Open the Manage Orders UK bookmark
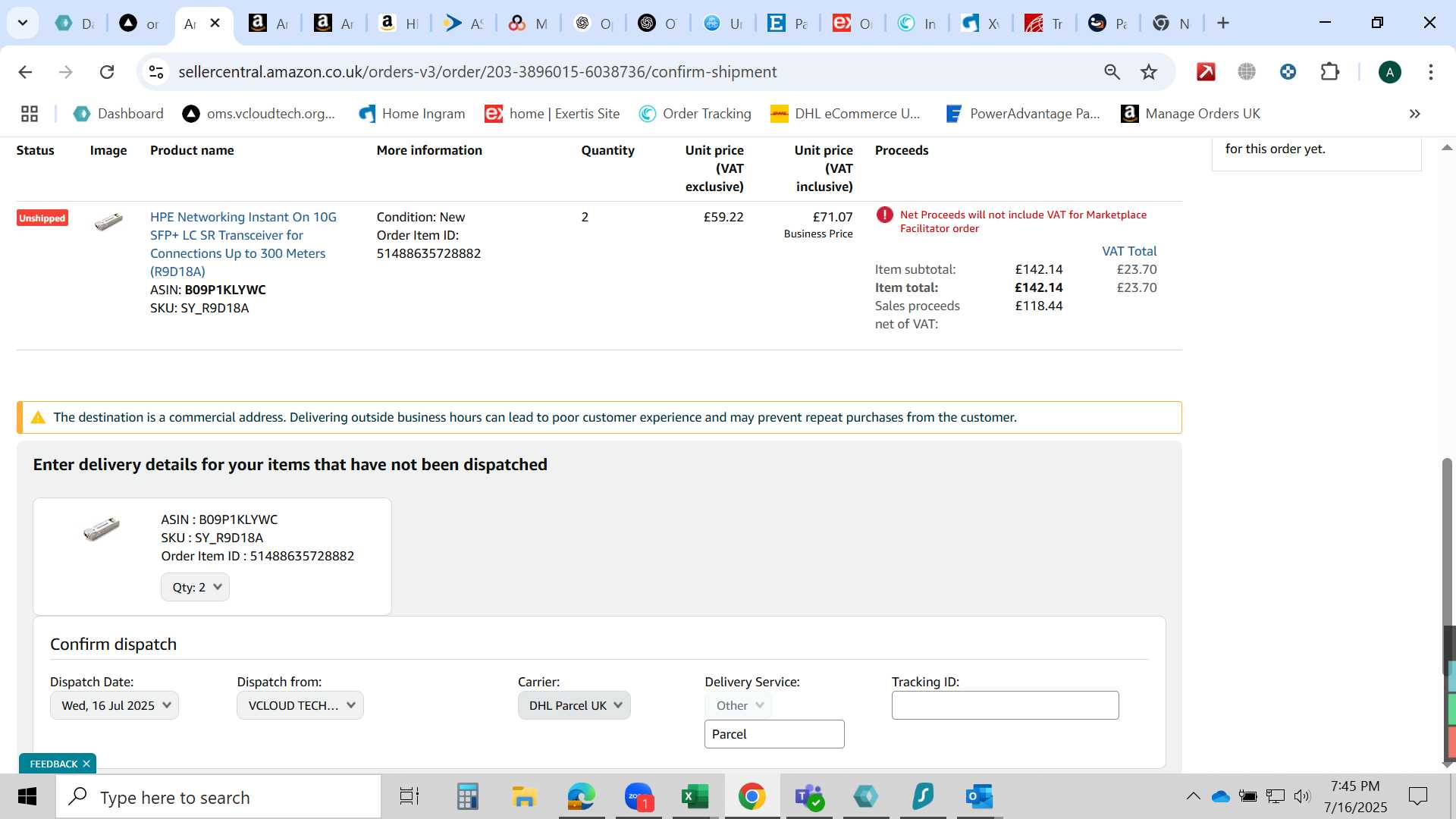Image resolution: width=1456 pixels, height=819 pixels. tap(1191, 114)
